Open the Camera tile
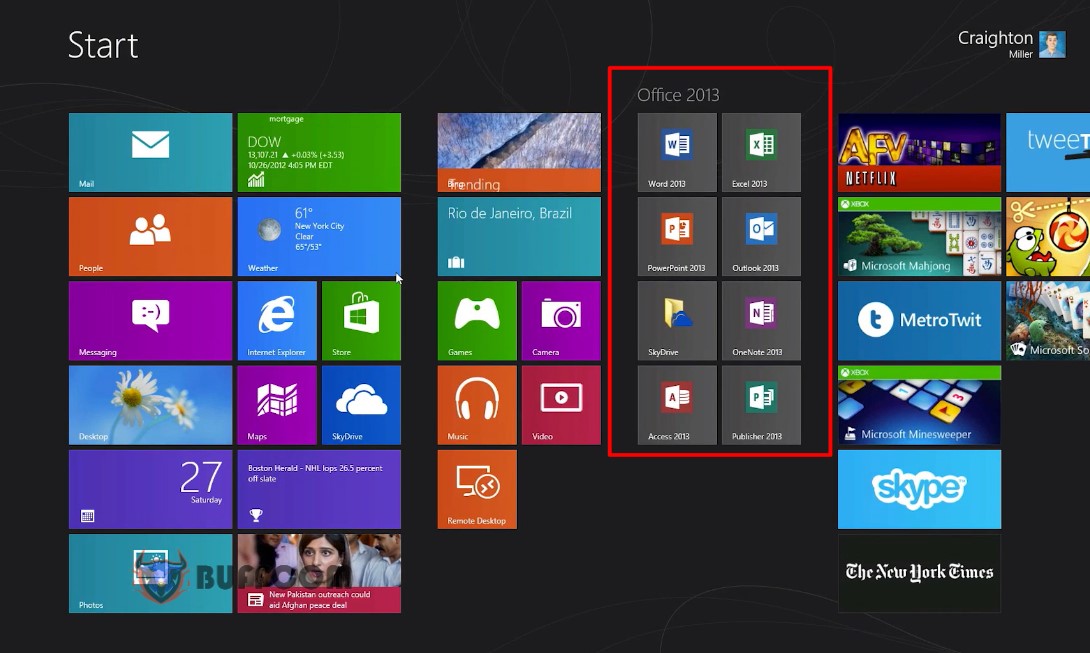This screenshot has width=1090, height=653. (x=561, y=321)
